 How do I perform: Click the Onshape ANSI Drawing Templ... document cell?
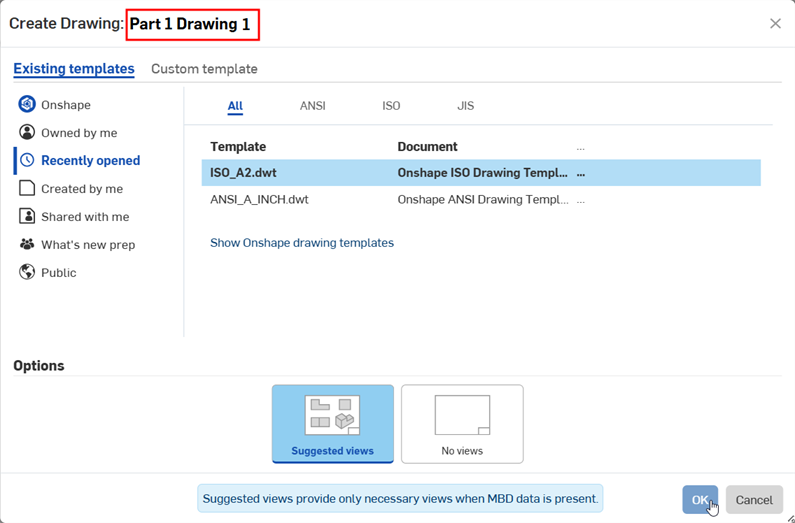tap(483, 200)
